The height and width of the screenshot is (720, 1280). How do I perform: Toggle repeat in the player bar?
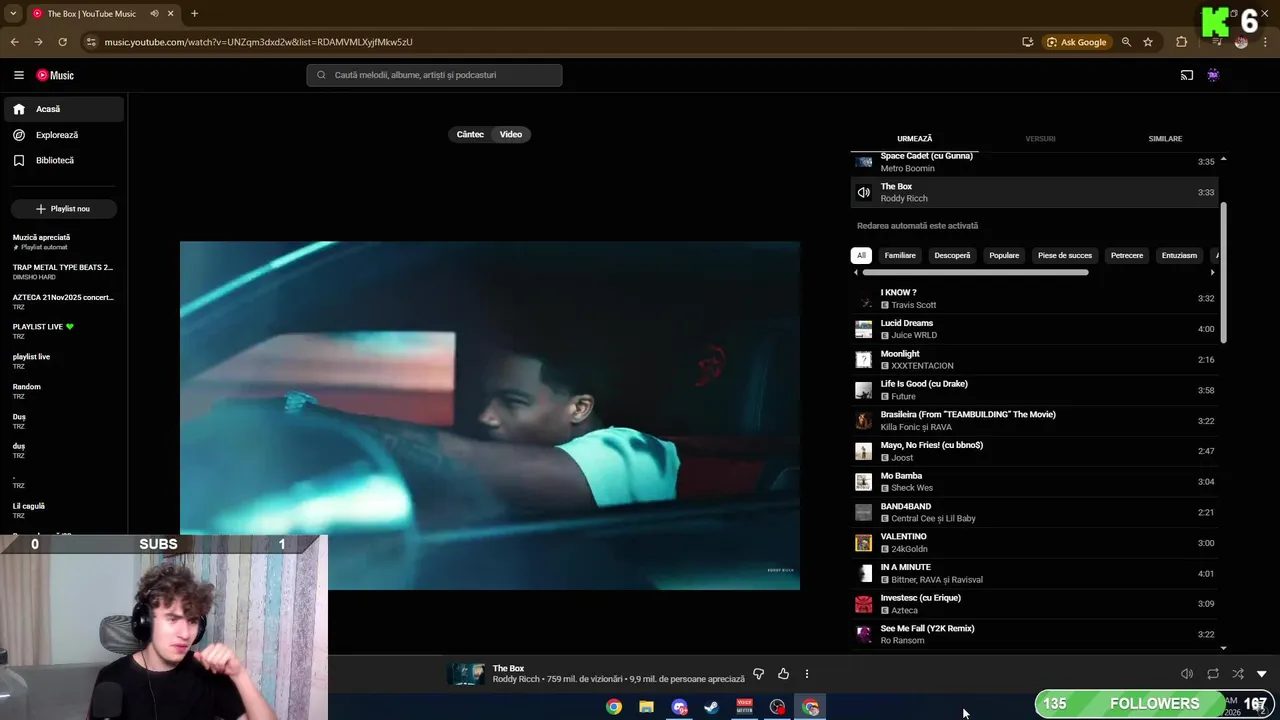[1213, 674]
